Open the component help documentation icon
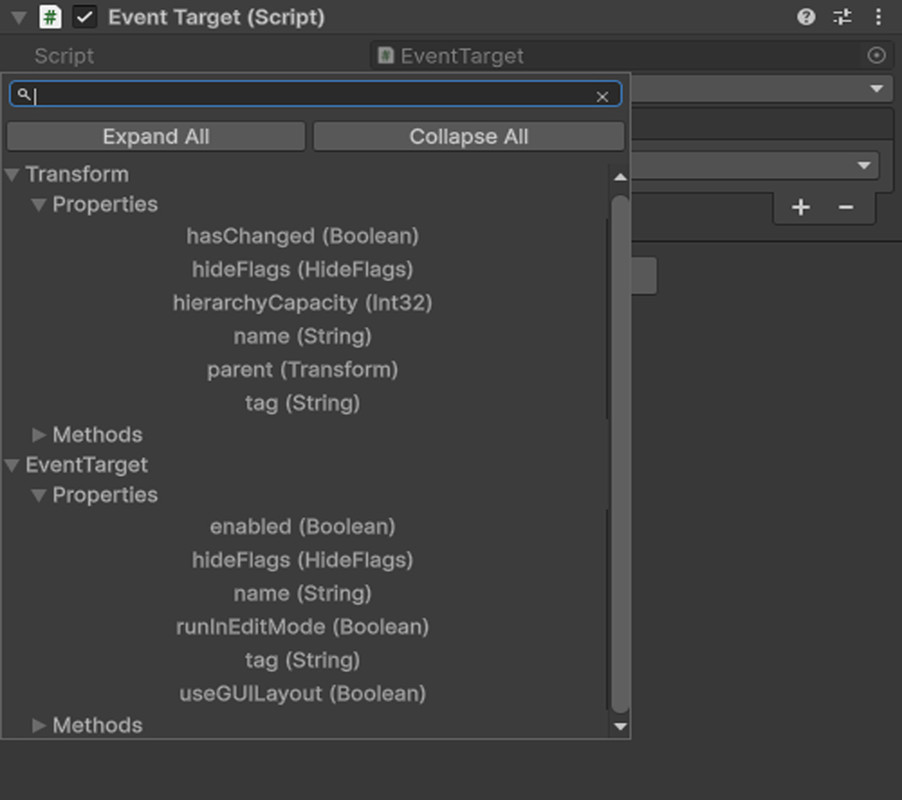 (x=806, y=17)
